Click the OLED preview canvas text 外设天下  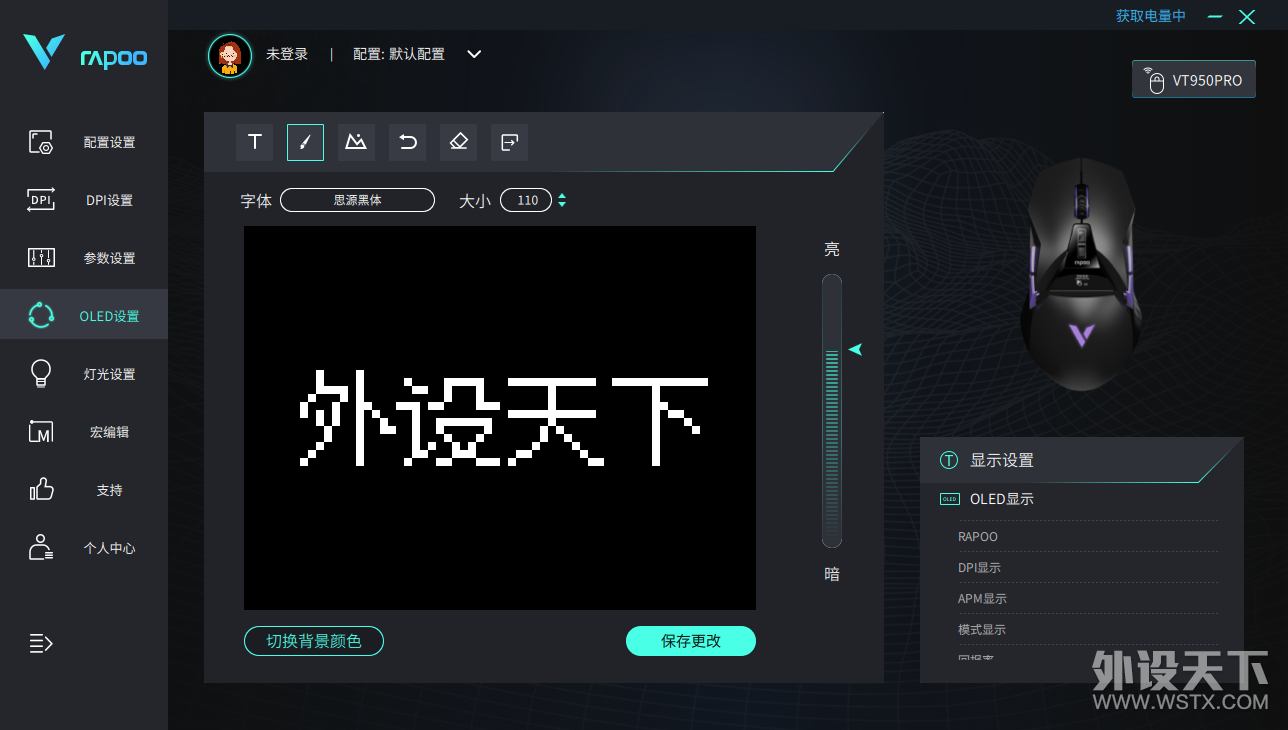(504, 418)
